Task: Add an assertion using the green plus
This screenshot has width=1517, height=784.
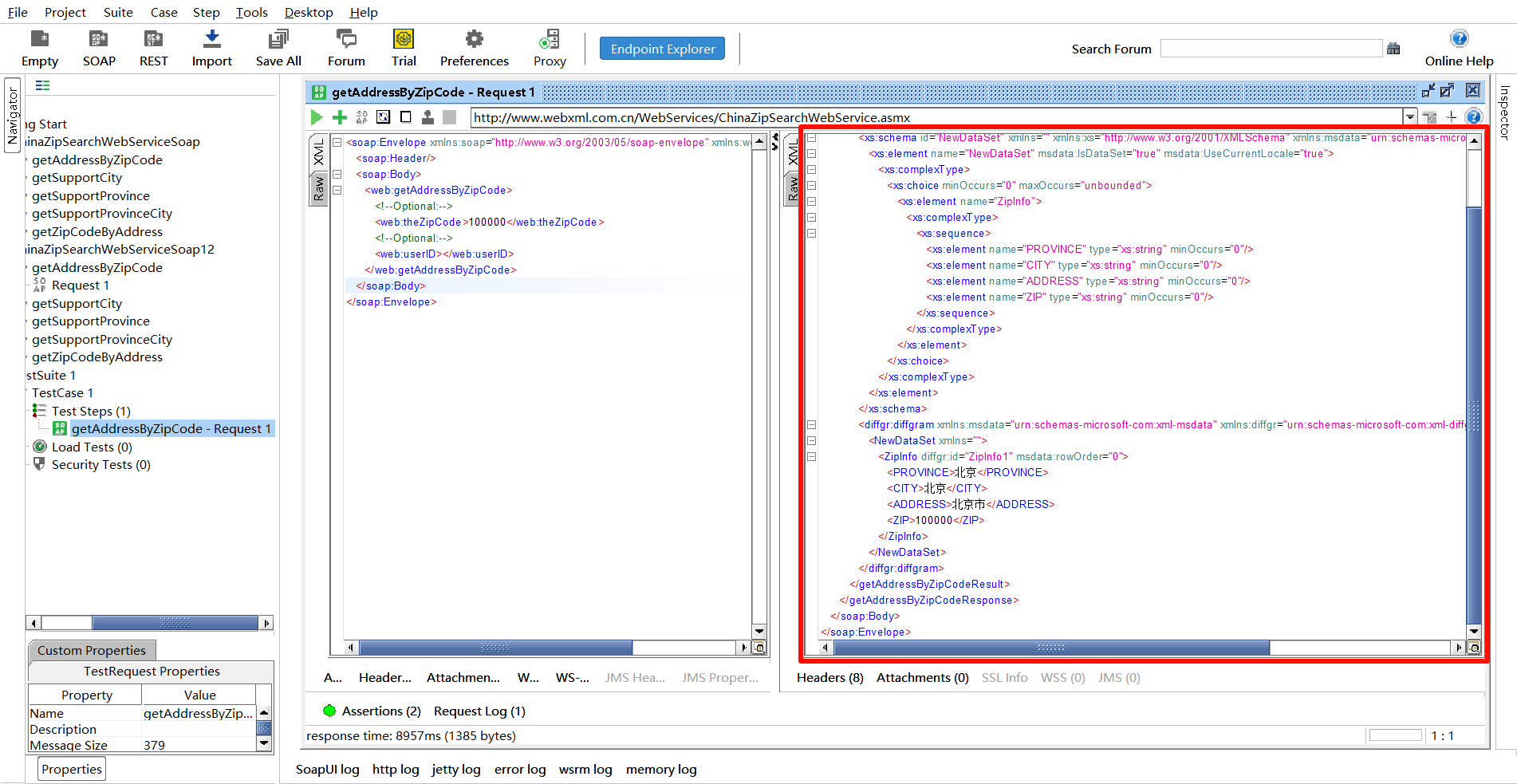Action: (340, 117)
